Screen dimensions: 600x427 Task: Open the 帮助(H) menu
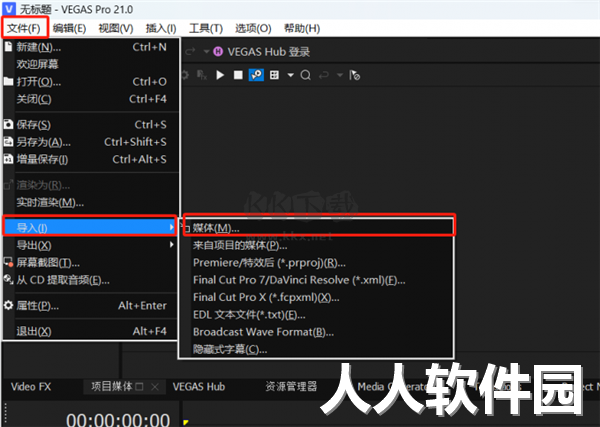coord(302,28)
